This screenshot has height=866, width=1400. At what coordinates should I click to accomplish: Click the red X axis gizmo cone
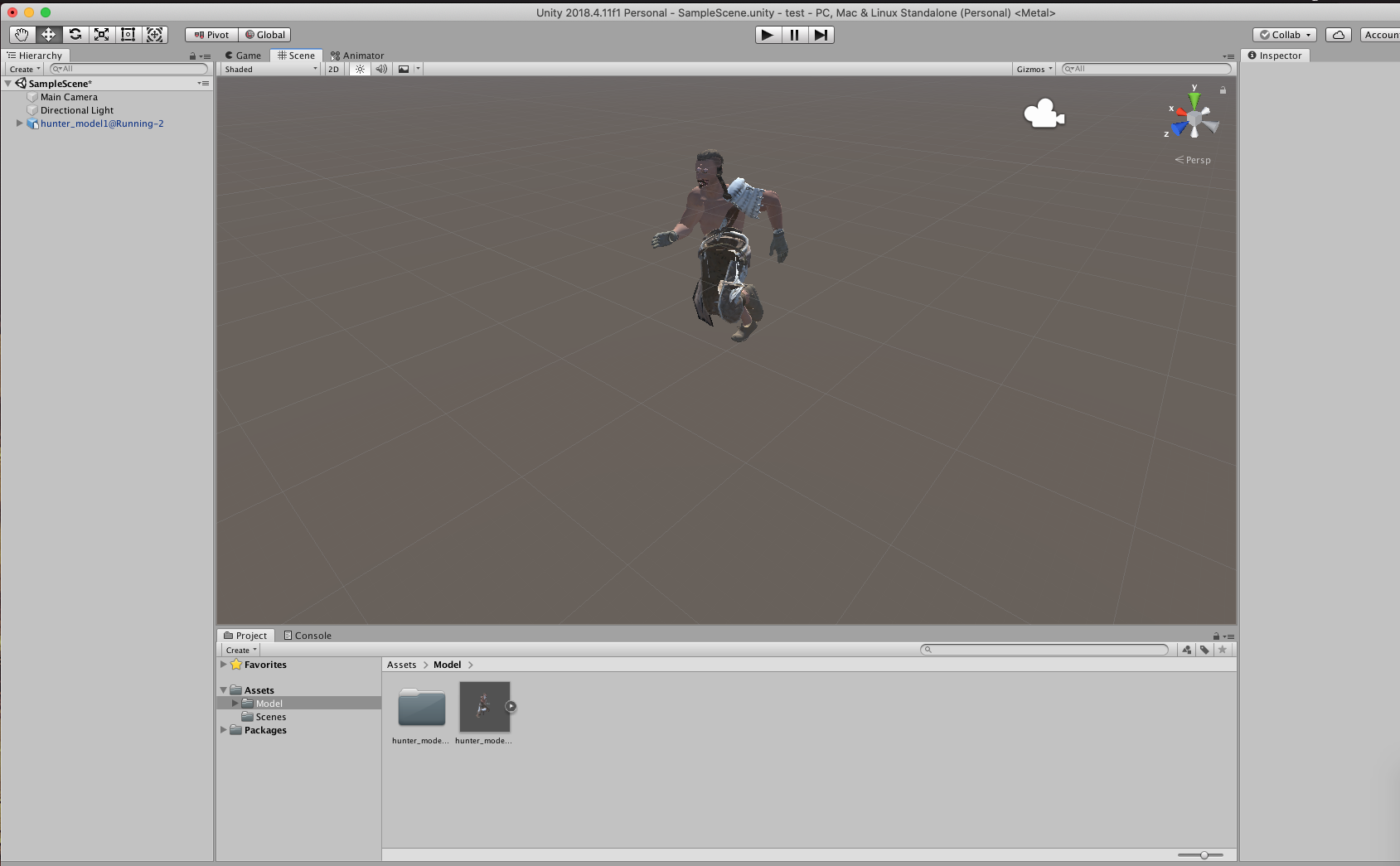pos(1180,111)
